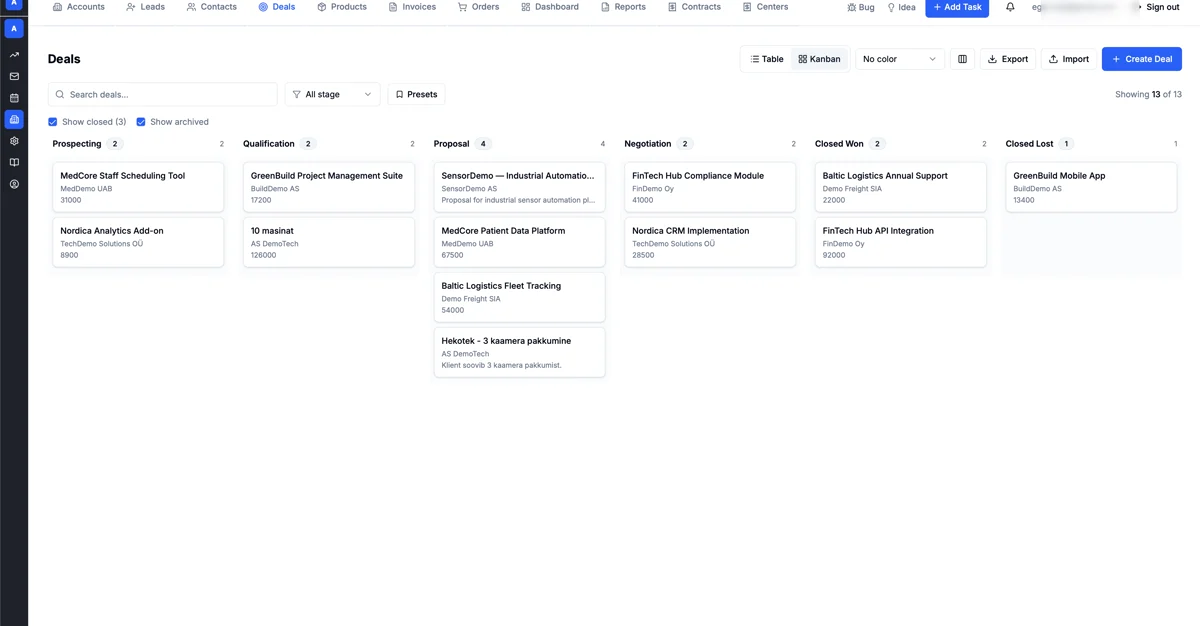
Task: Open the user profile icon in left sidebar
Action: 14,184
